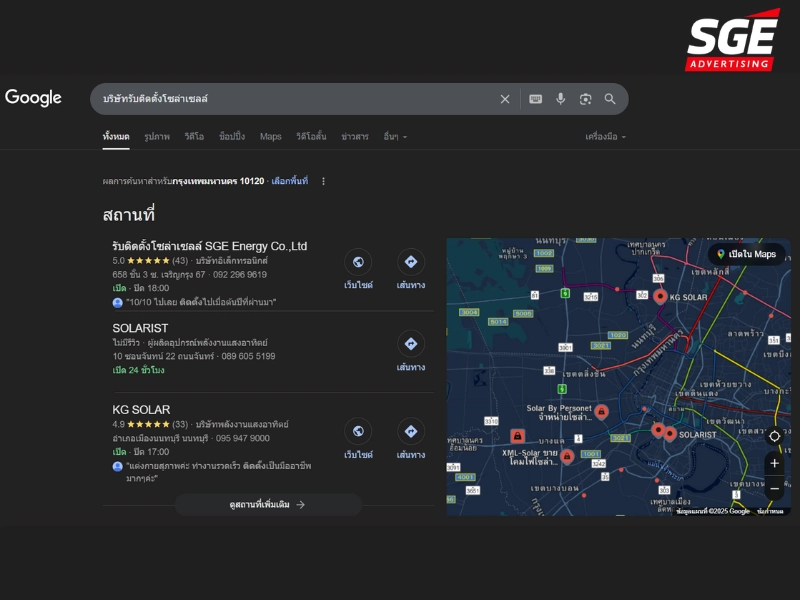Open the SGE Energy Co.,Ltd listing title
Screen dimensions: 800x600
coord(210,246)
